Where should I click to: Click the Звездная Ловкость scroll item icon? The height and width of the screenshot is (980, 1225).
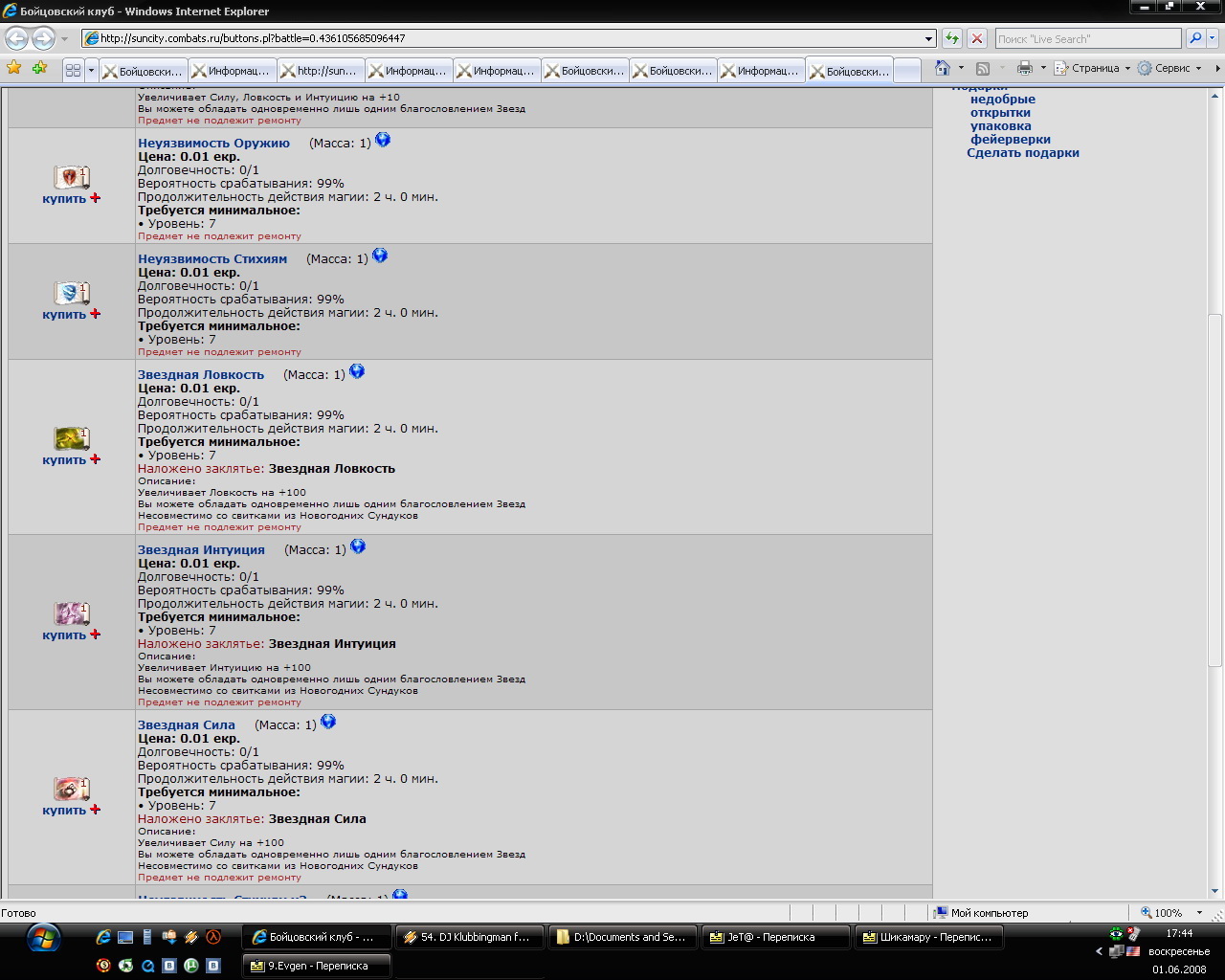tap(72, 438)
